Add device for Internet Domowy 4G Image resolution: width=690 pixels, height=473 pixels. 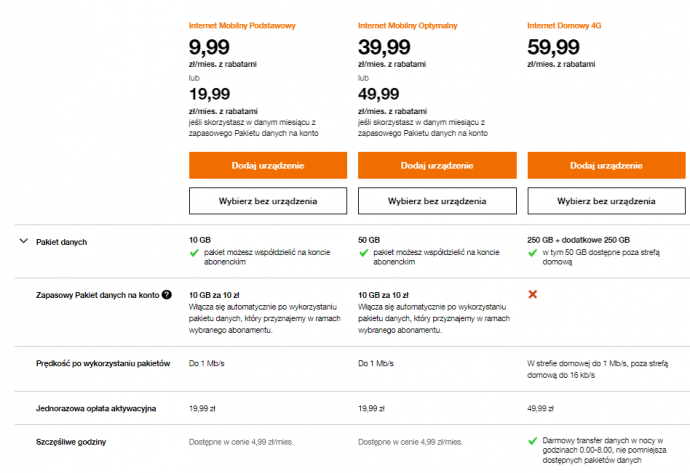pyautogui.click(x=606, y=165)
